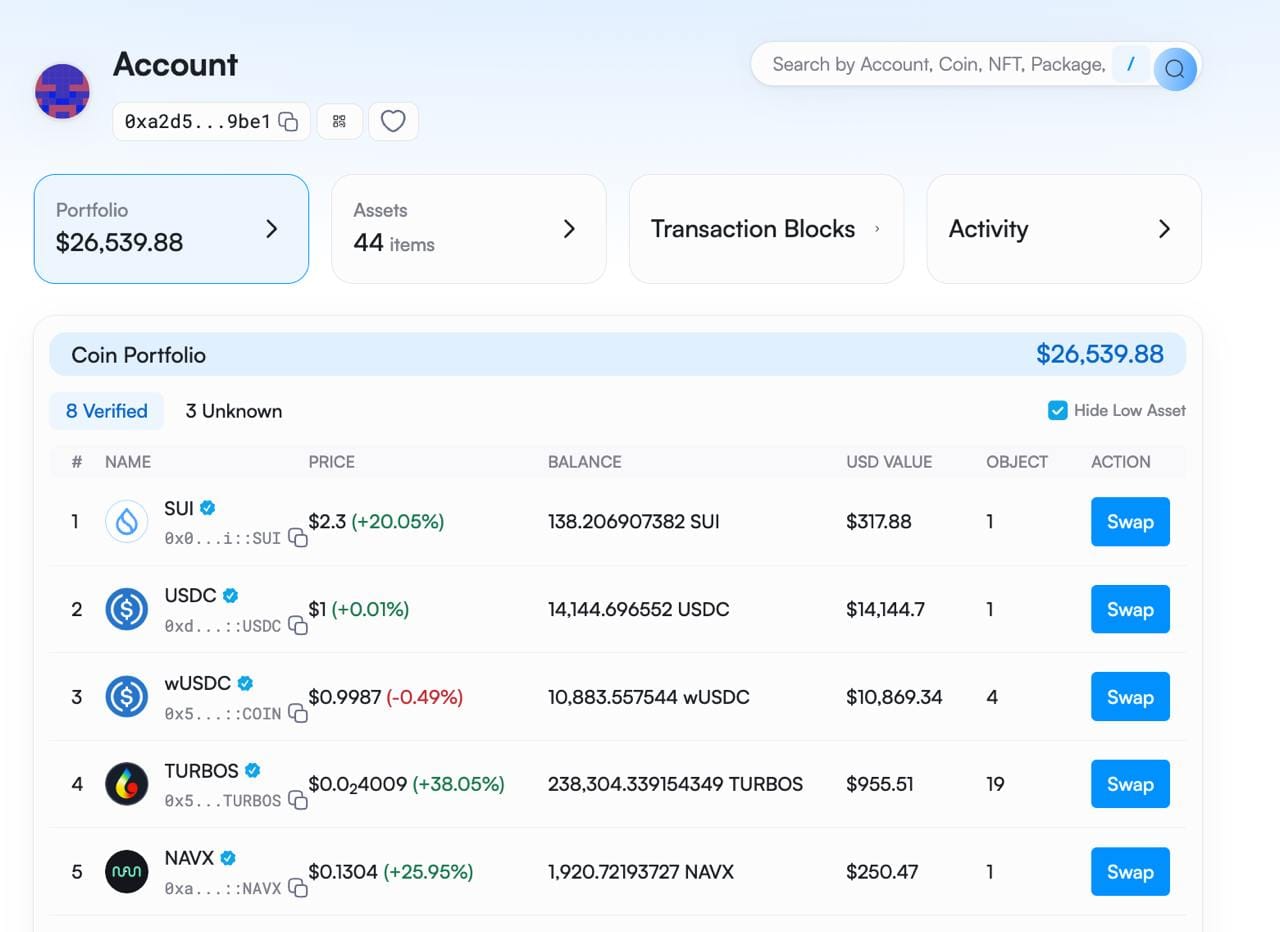Copy the account address 0xa2d5...9be1
Image resolution: width=1280 pixels, height=932 pixels.
(x=288, y=122)
